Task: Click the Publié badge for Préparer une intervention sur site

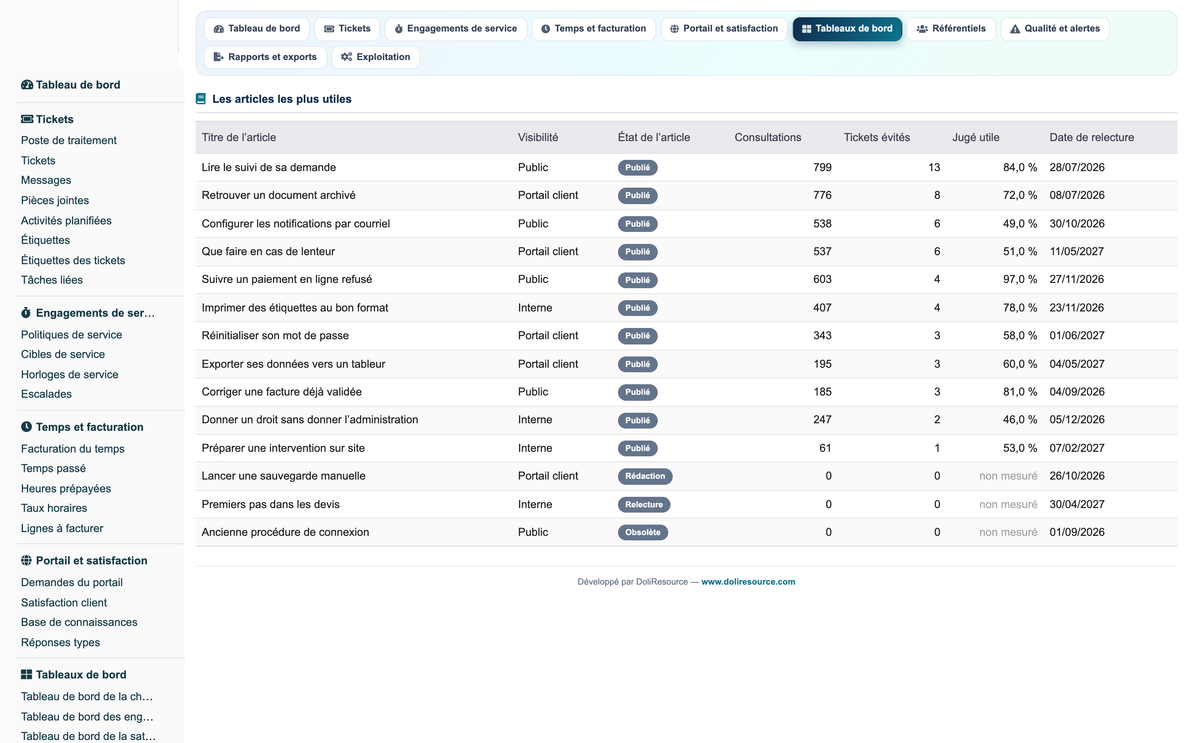Action: coord(638,448)
